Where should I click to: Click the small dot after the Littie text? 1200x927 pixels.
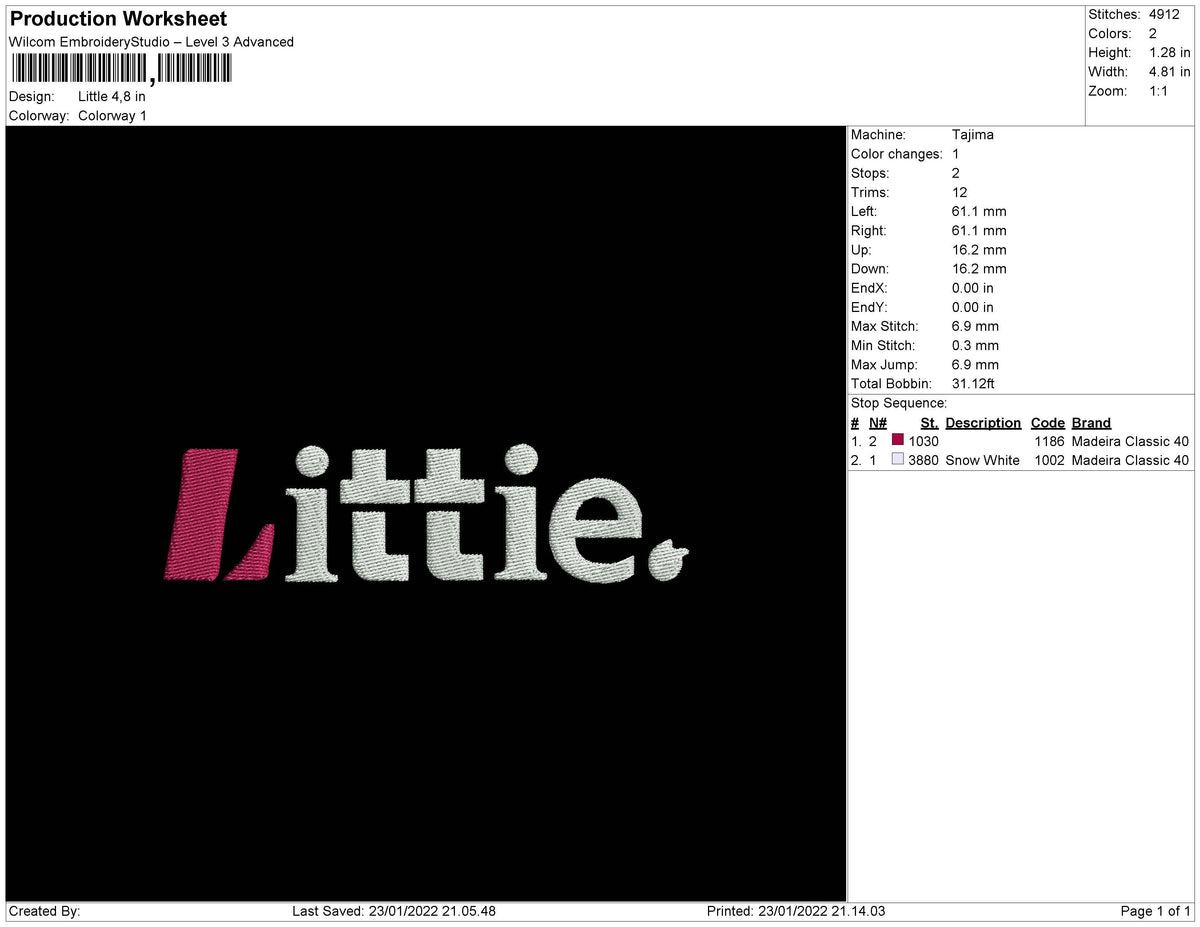click(x=668, y=559)
